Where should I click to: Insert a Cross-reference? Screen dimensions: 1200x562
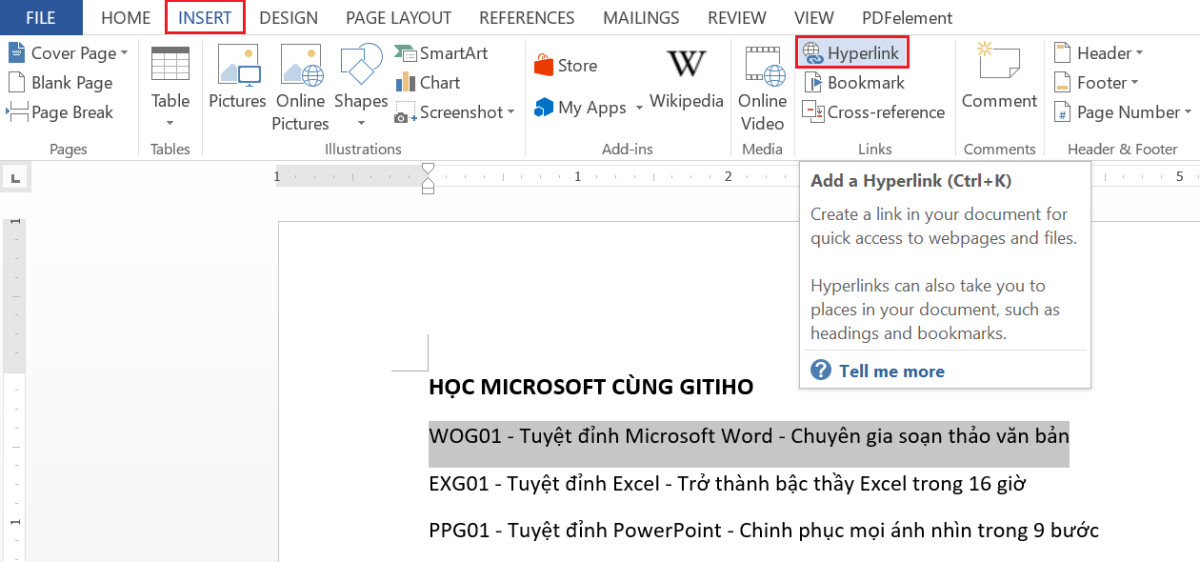point(873,112)
